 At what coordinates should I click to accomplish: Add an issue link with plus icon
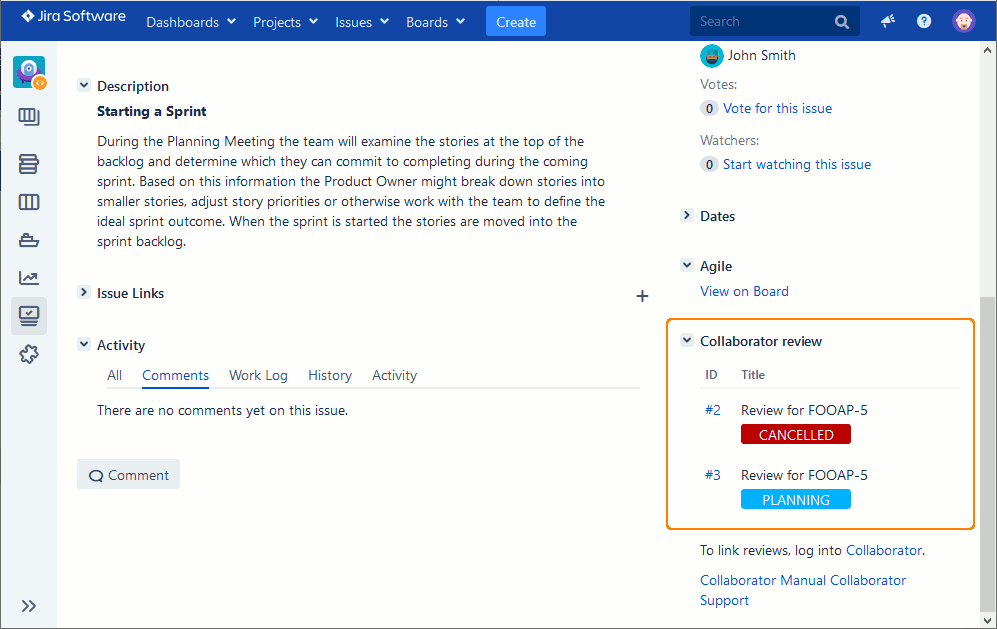[642, 296]
